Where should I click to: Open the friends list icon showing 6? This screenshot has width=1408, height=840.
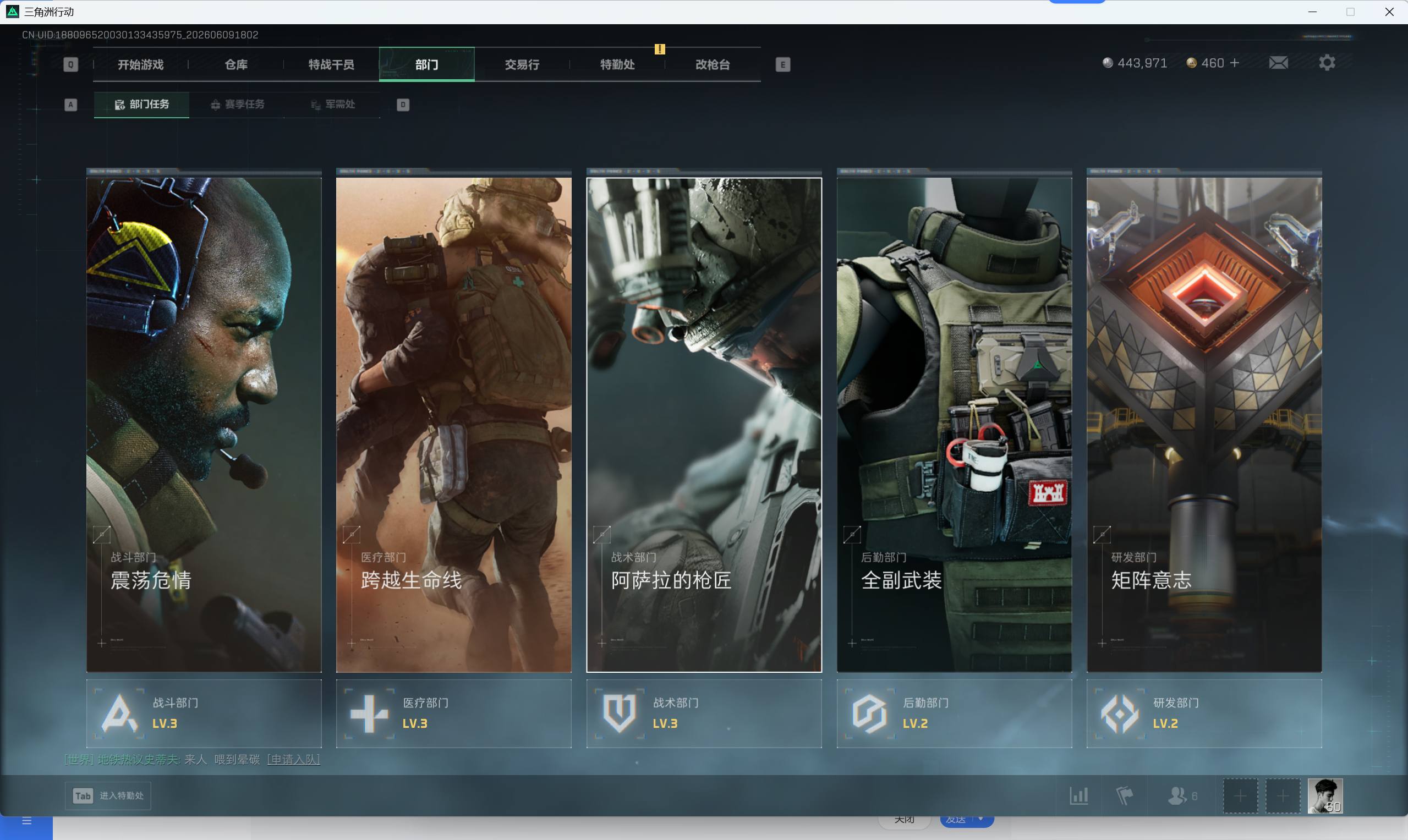click(x=1182, y=796)
